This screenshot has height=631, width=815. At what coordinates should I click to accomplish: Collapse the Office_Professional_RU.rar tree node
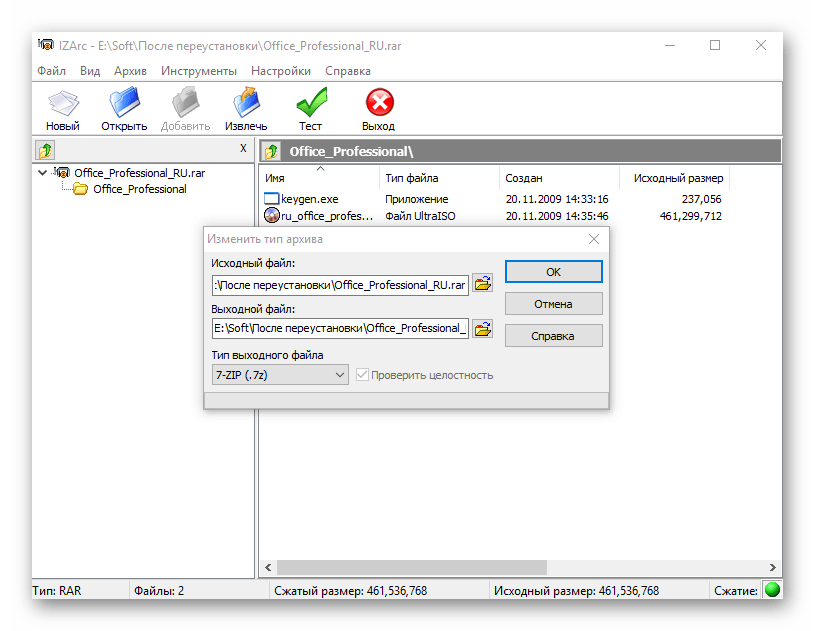tap(43, 173)
